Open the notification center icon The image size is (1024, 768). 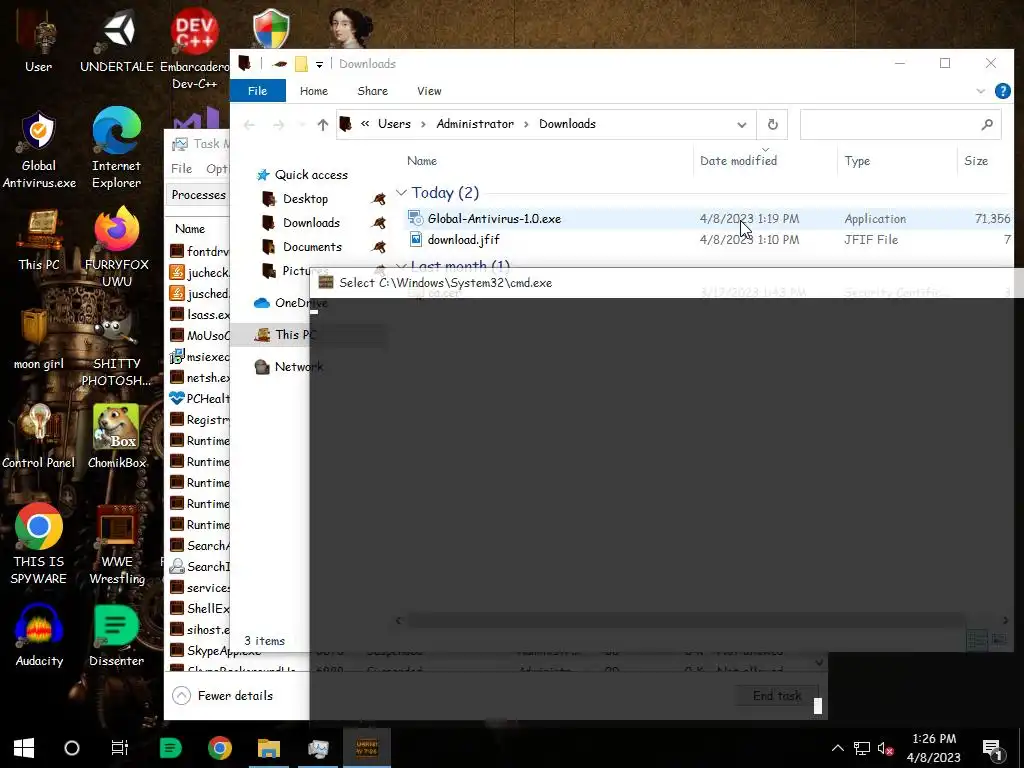[992, 748]
